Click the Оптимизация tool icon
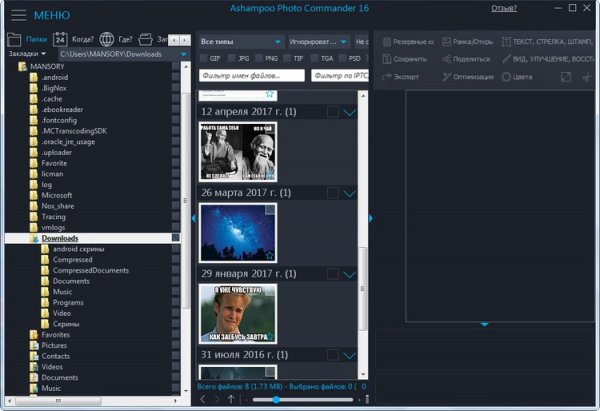 [444, 76]
